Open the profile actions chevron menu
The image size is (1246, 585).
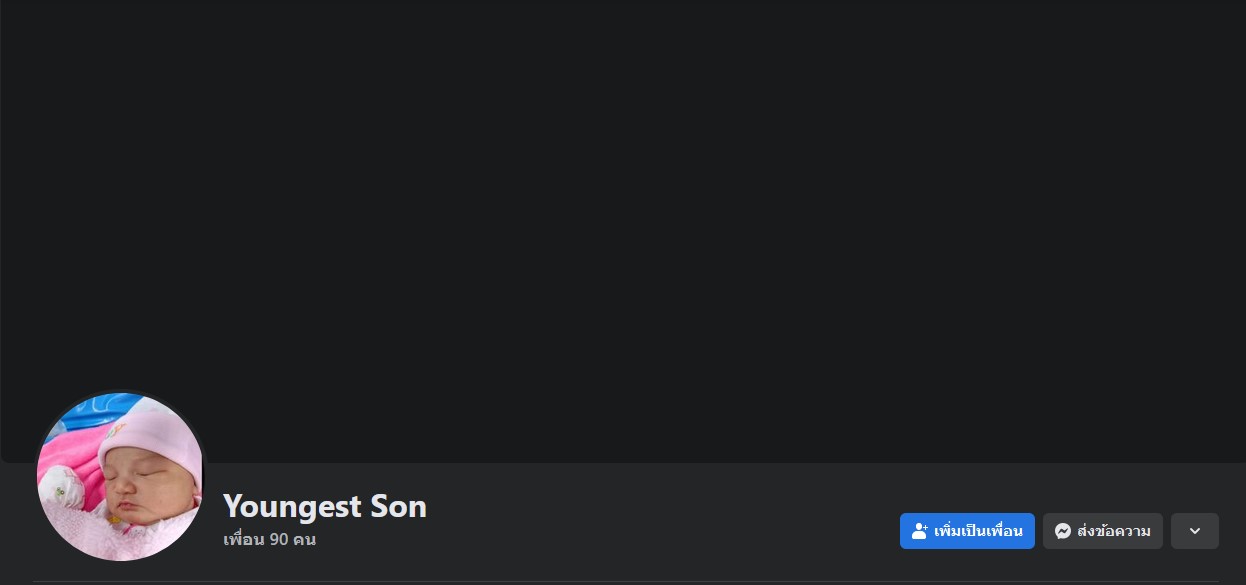[x=1194, y=531]
